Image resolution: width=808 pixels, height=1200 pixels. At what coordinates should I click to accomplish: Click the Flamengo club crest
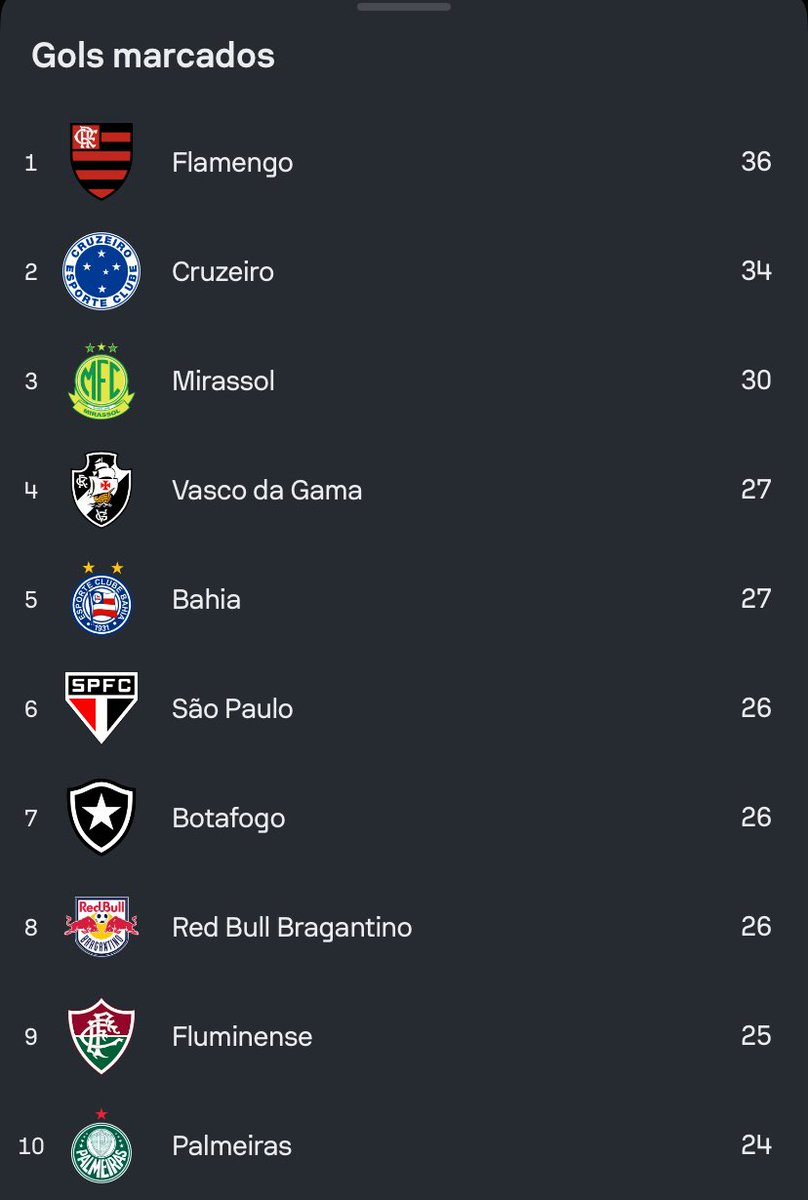101,161
